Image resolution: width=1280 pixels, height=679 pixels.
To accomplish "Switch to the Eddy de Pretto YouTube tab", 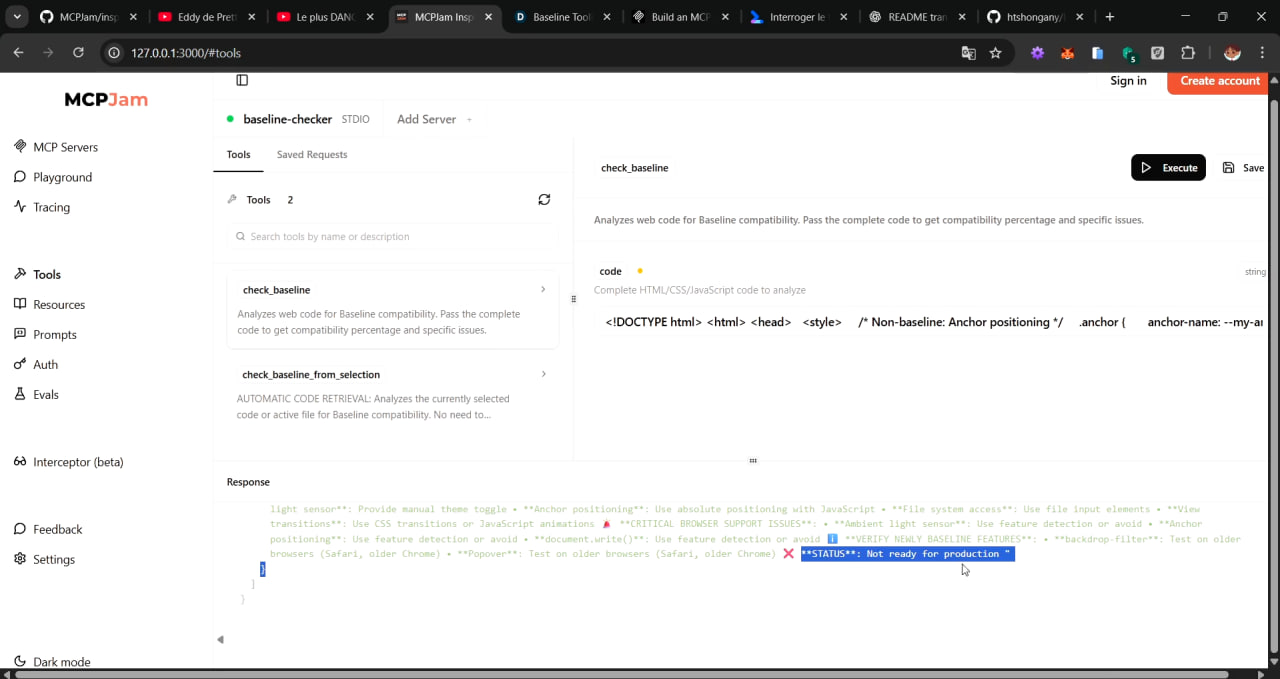I will tap(205, 17).
